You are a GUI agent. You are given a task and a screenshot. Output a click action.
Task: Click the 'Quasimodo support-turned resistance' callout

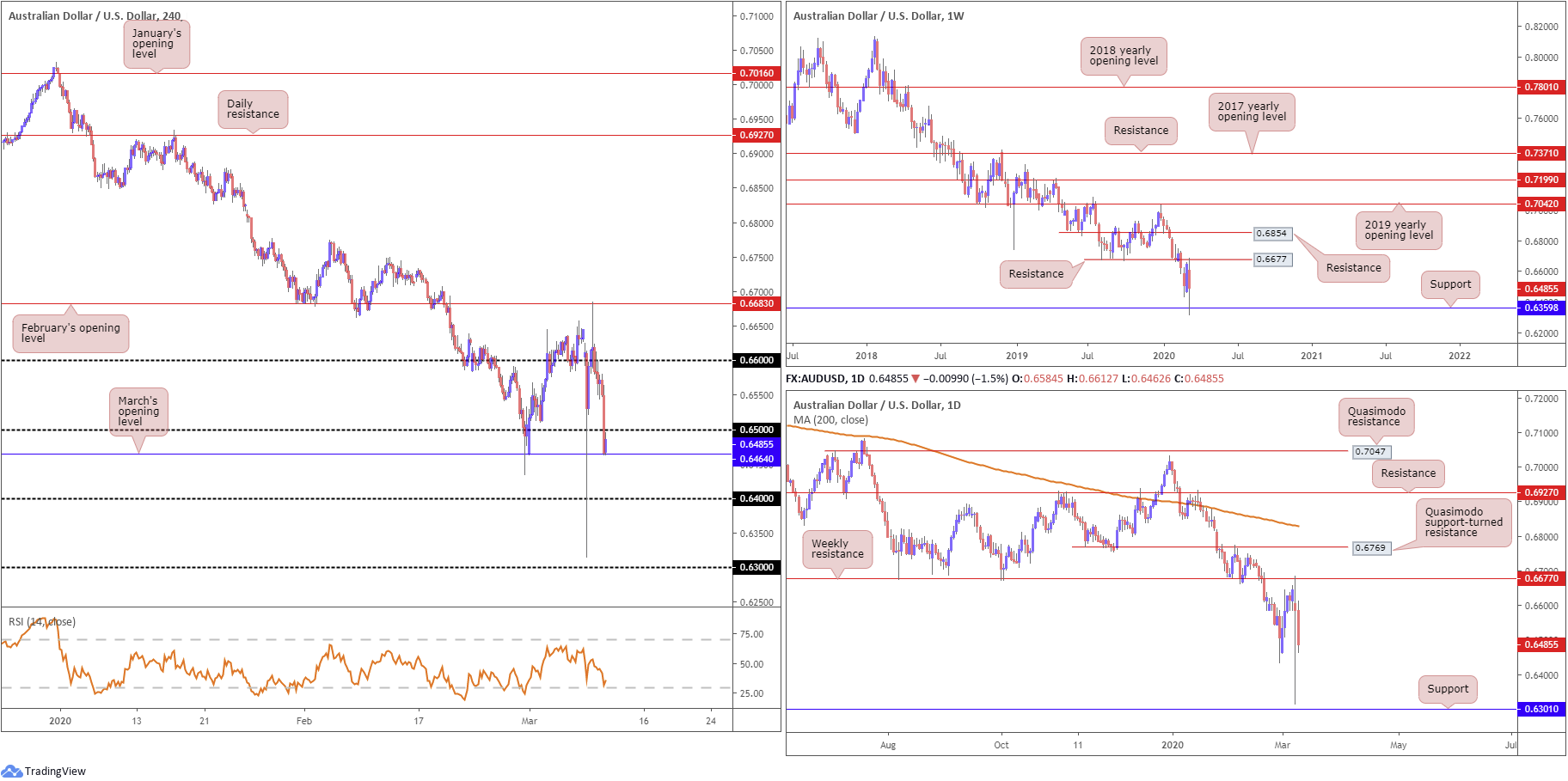[1464, 522]
